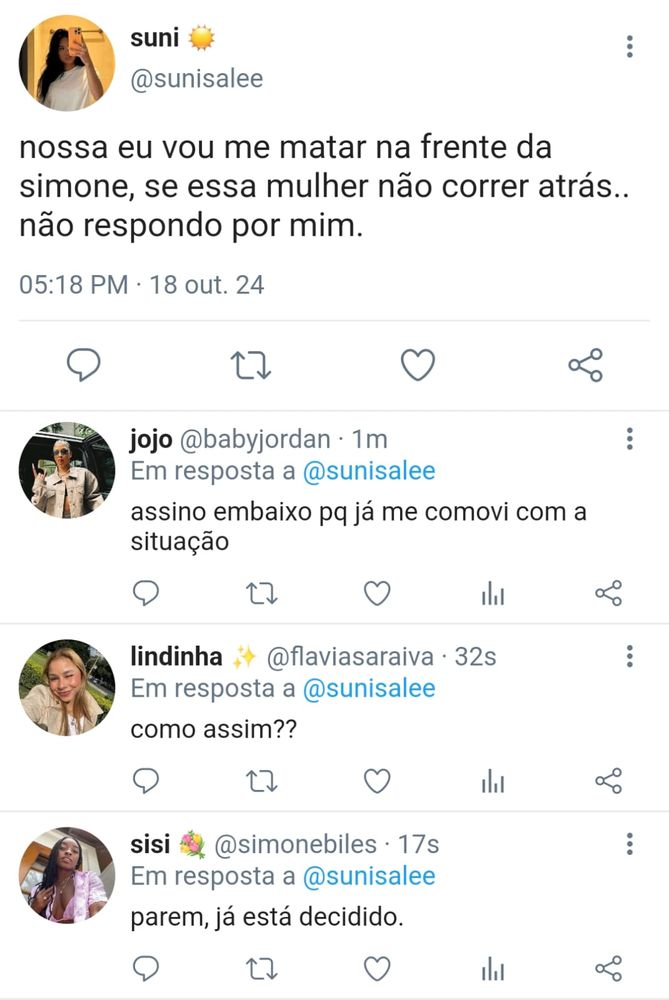Open more options on lindinha's reply
This screenshot has height=1000, width=669.
pos(629,656)
